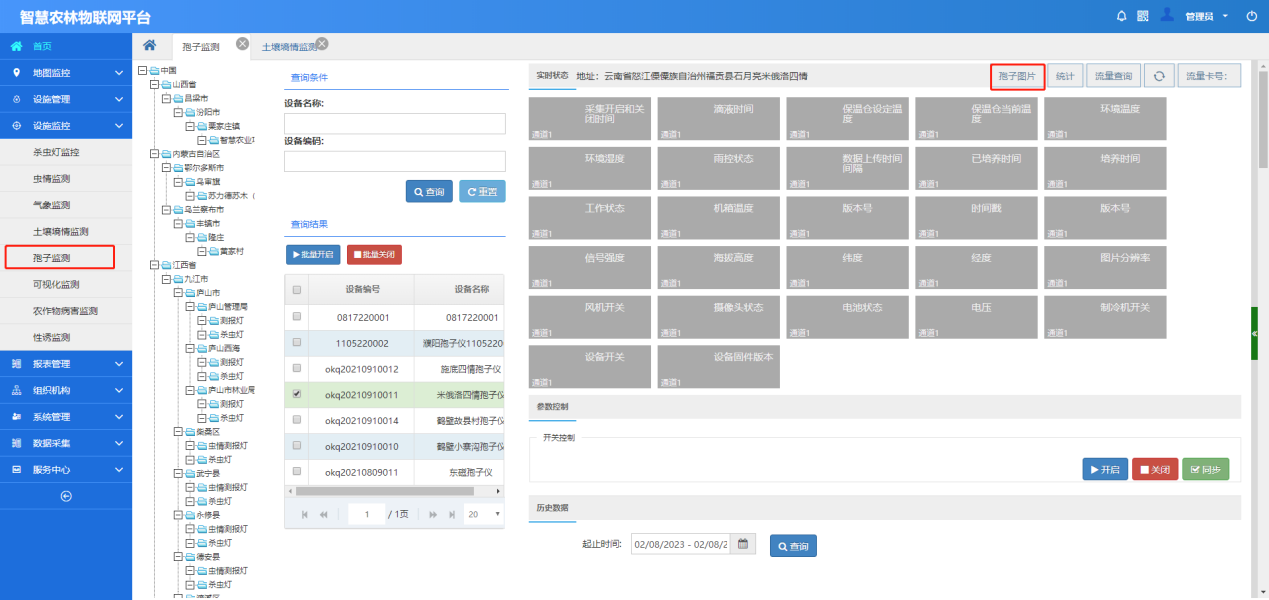
Task: Uncheck the okq20210910011 row checkbox
Action: click(297, 394)
